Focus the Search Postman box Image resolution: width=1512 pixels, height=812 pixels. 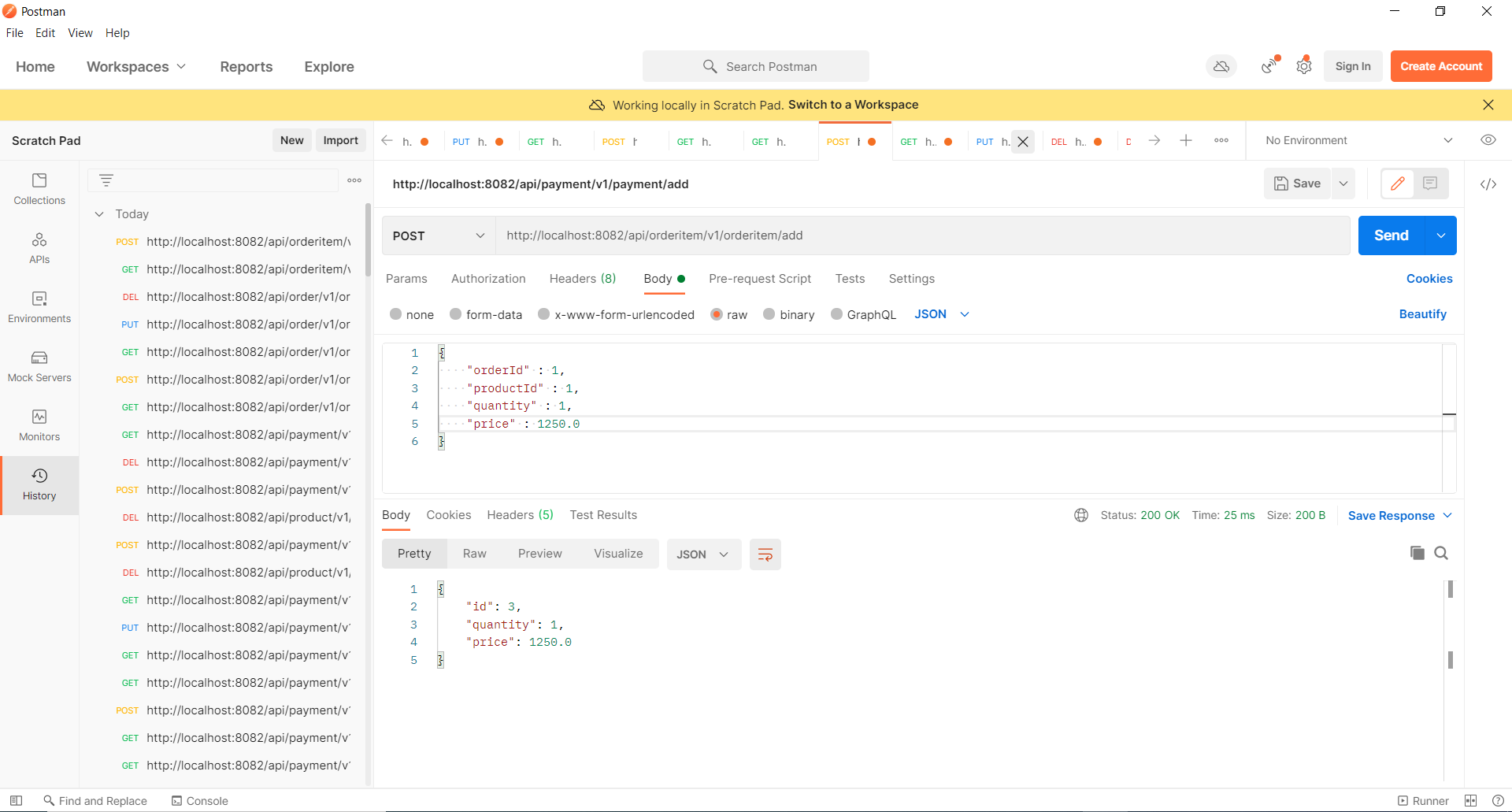click(x=756, y=66)
